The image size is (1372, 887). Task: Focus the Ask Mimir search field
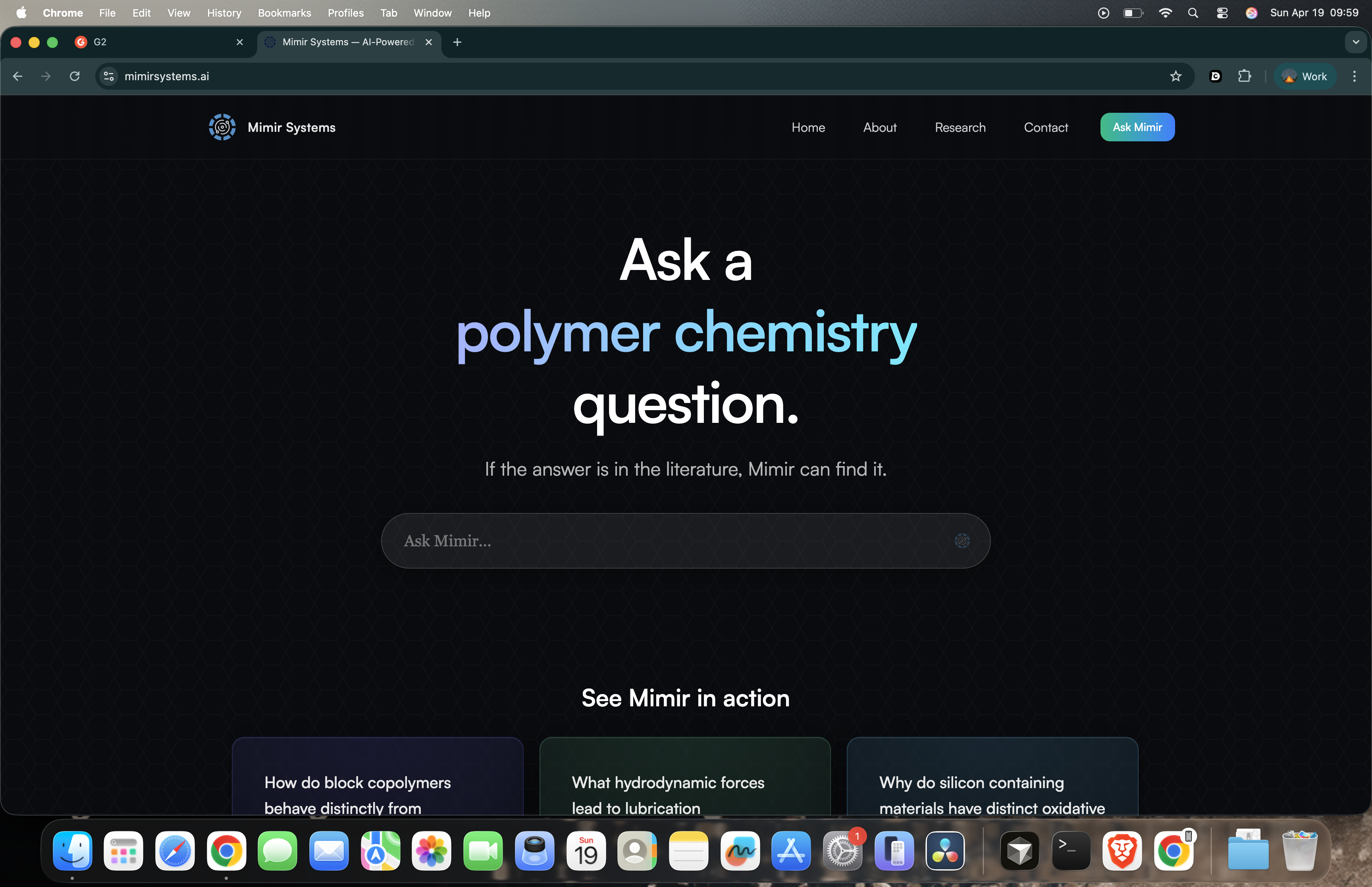(662, 541)
